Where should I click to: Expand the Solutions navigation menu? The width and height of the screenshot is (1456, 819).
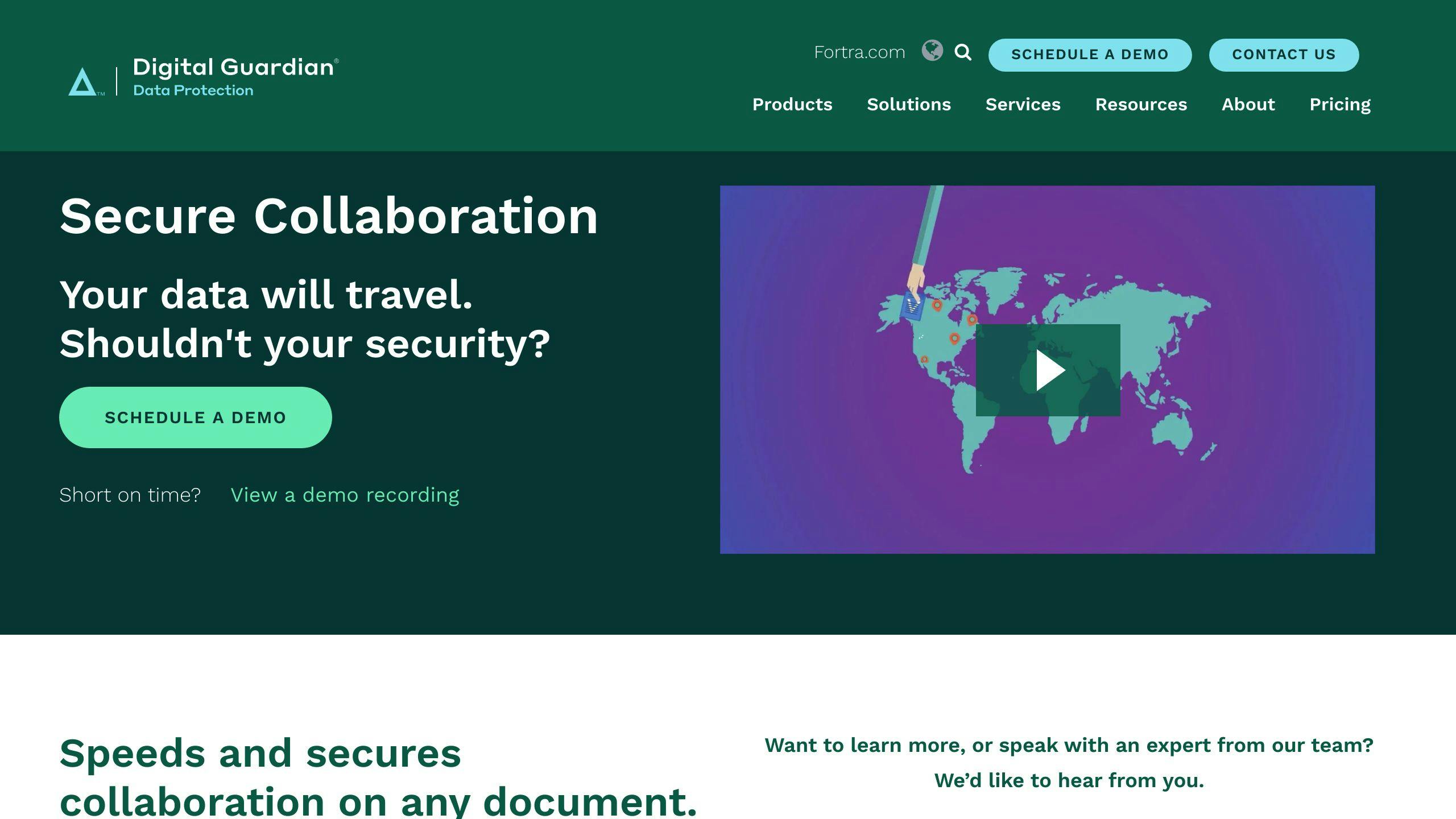click(909, 104)
